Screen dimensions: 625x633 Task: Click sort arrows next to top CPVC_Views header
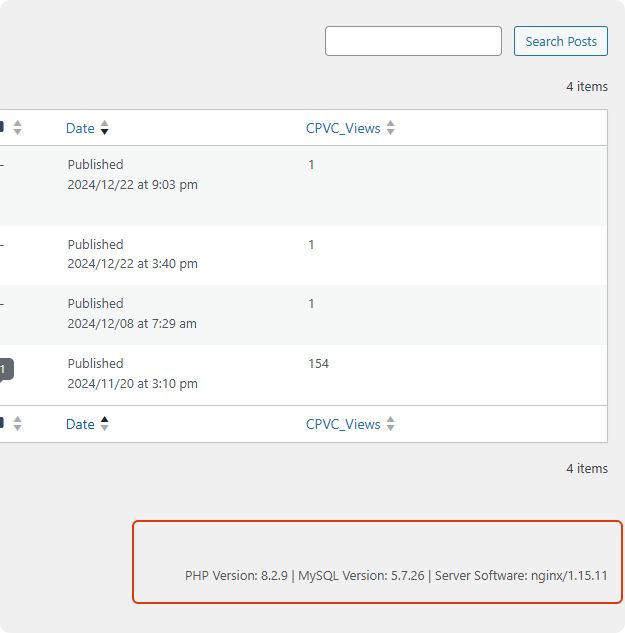coord(391,128)
